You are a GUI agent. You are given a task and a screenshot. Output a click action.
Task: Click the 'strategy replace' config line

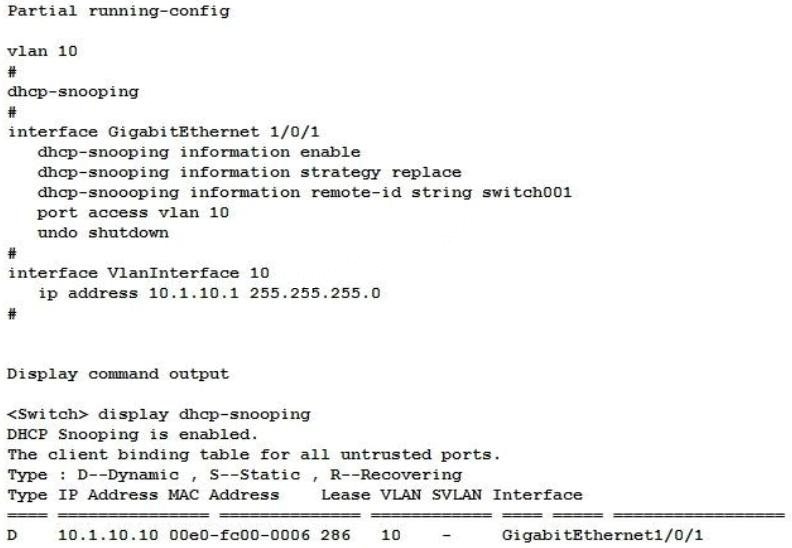249,173
